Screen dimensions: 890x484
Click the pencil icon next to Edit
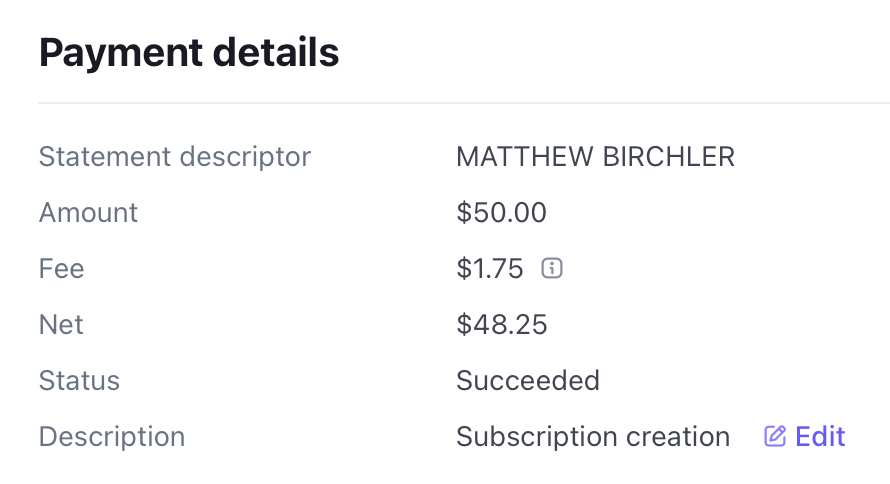click(775, 436)
